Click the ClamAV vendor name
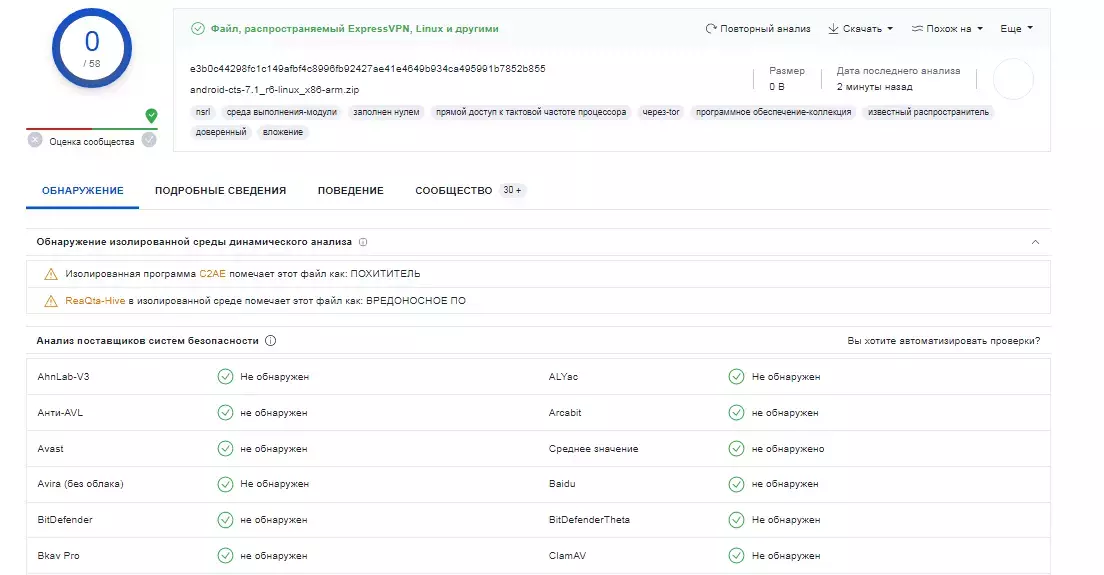 click(567, 555)
